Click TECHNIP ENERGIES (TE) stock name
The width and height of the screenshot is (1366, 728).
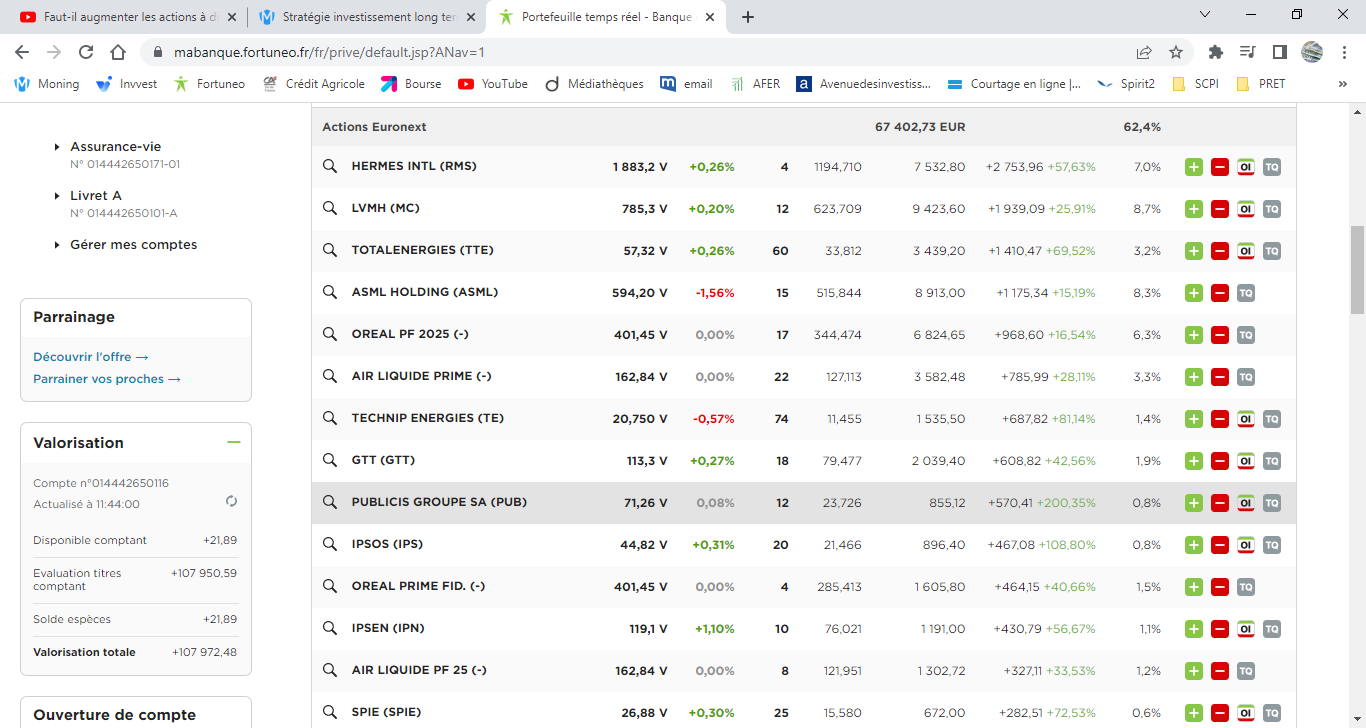[427, 419]
